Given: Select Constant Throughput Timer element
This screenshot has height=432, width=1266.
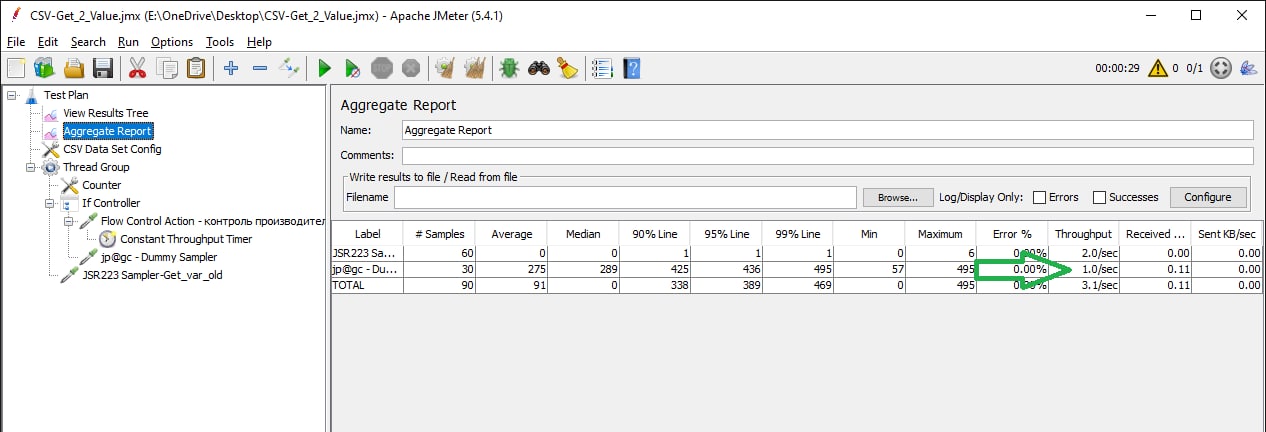Looking at the screenshot, I should pyautogui.click(x=186, y=239).
